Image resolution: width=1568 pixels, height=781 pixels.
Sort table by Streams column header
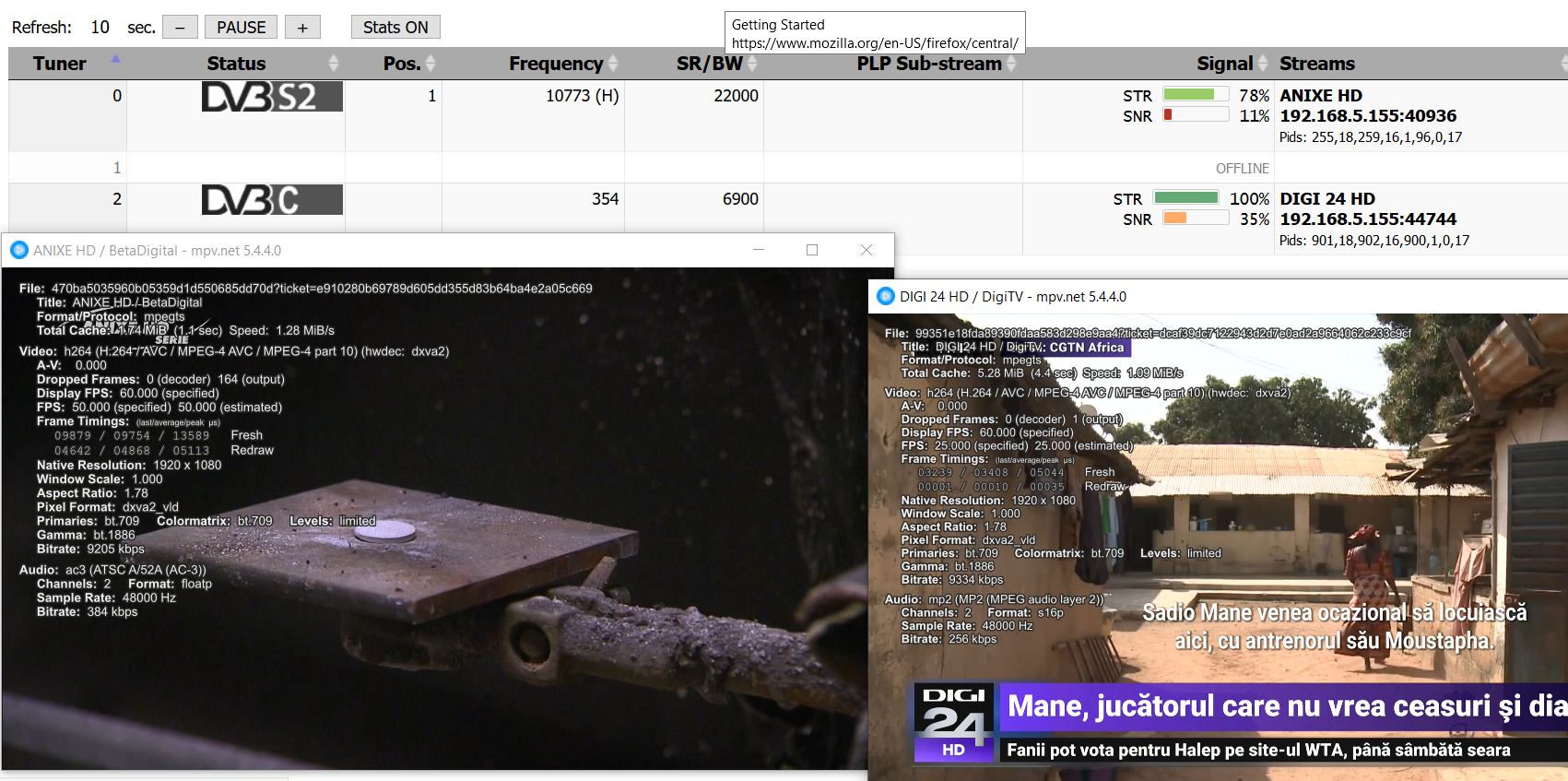tap(1317, 64)
